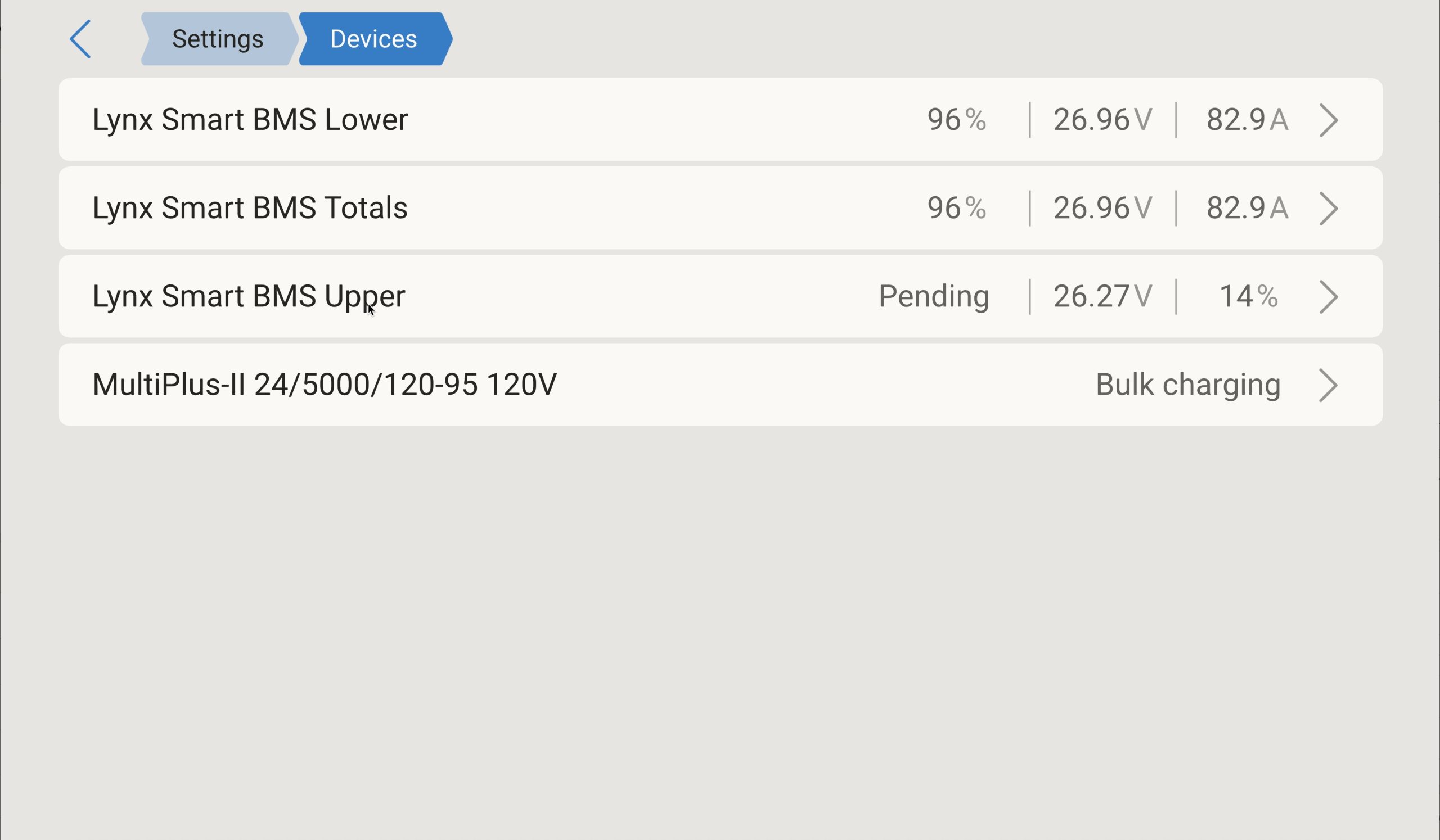Open Lynx Smart BMS Upper device name
This screenshot has height=840, width=1440.
tap(249, 296)
